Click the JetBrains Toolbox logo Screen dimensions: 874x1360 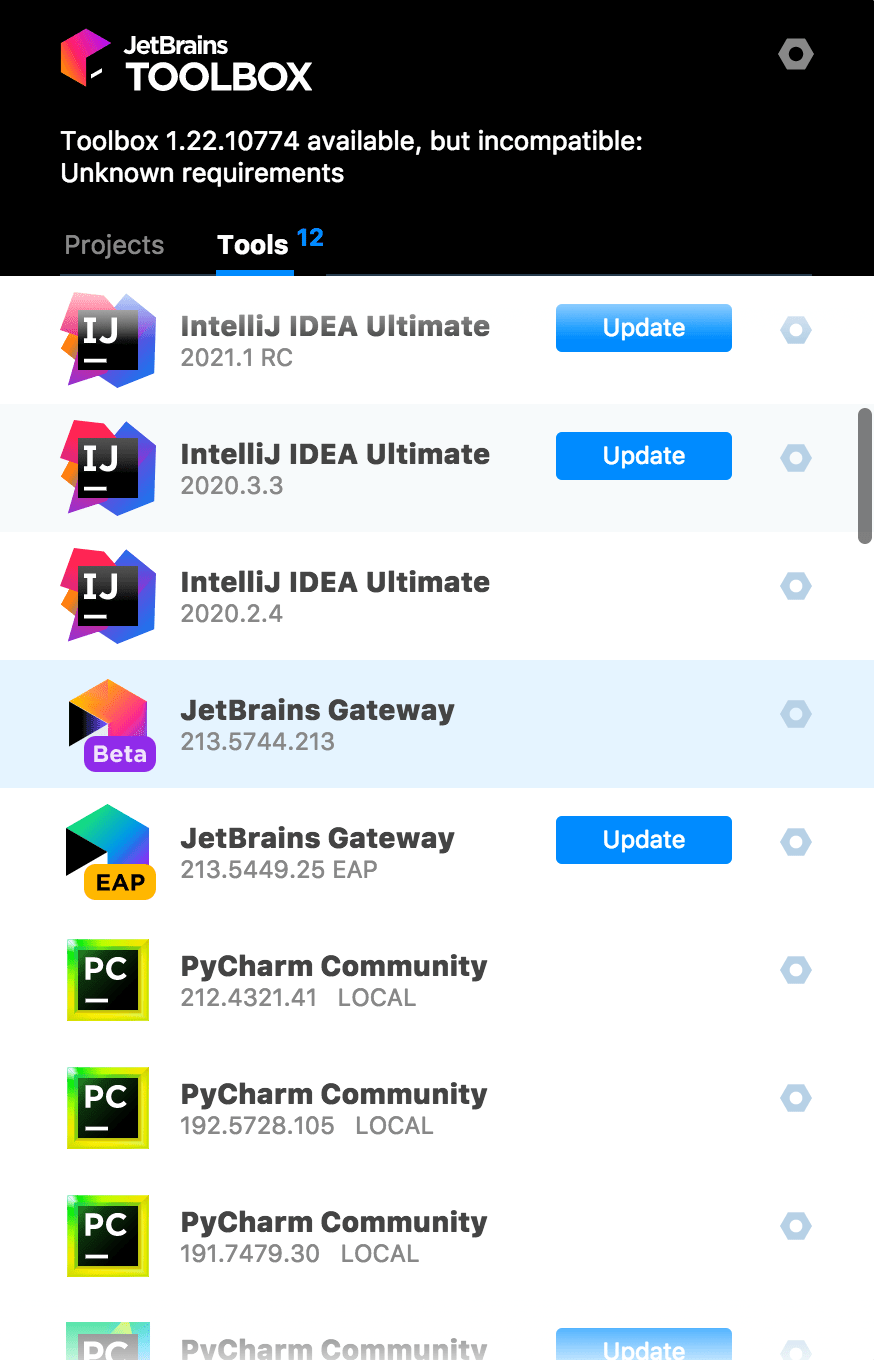click(x=186, y=58)
